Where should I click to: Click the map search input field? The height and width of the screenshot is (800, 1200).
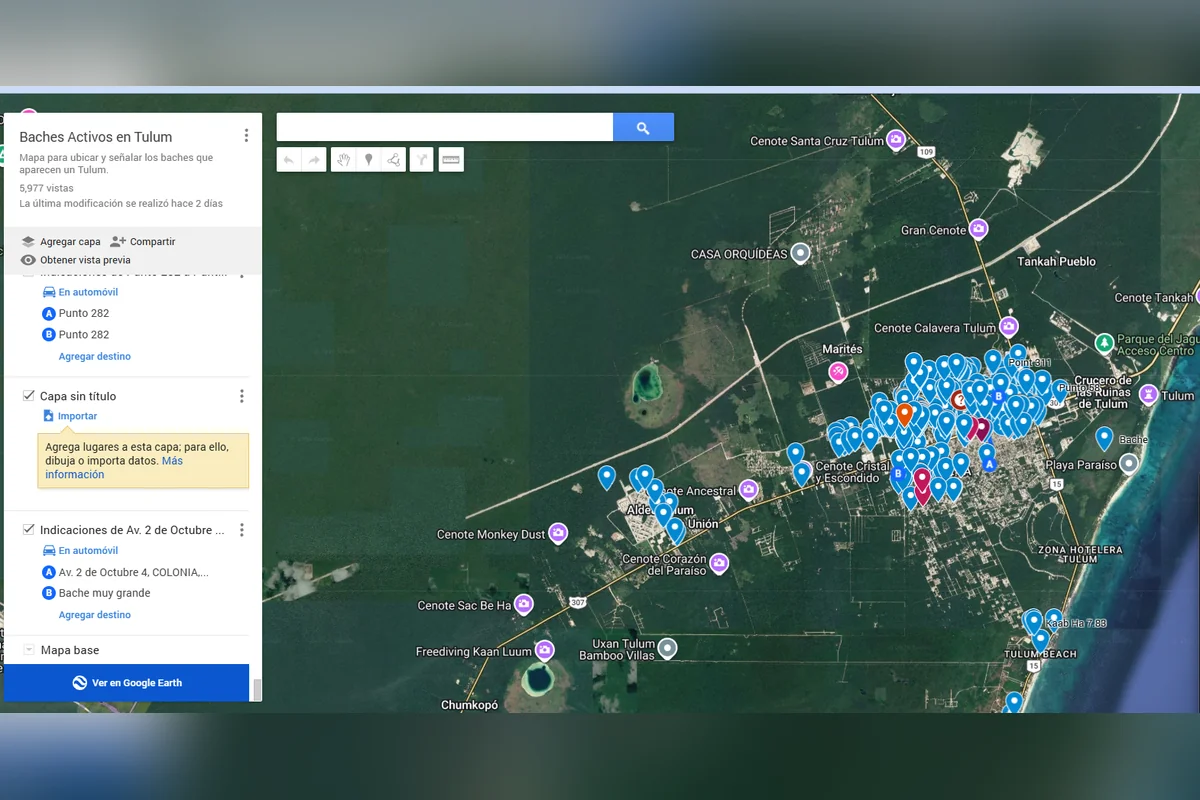tap(445, 127)
